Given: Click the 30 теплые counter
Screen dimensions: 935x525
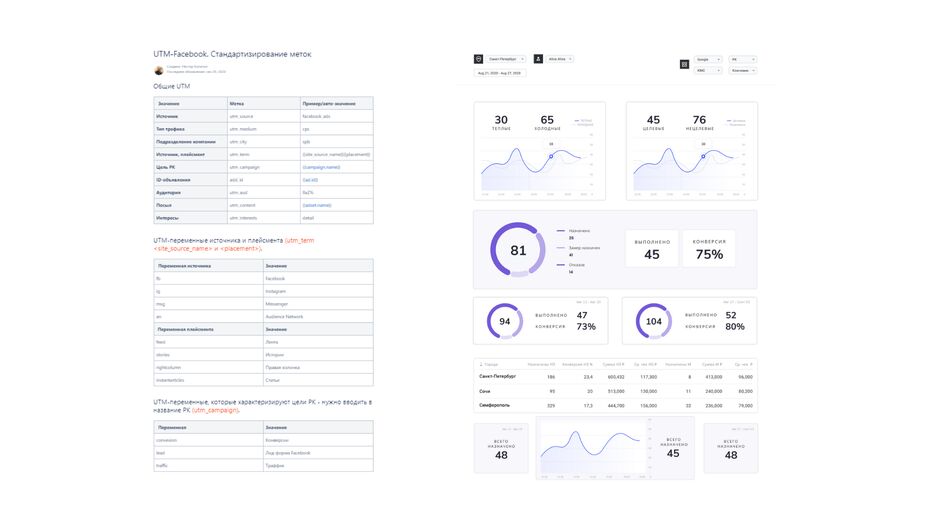Looking at the screenshot, I should pos(501,122).
